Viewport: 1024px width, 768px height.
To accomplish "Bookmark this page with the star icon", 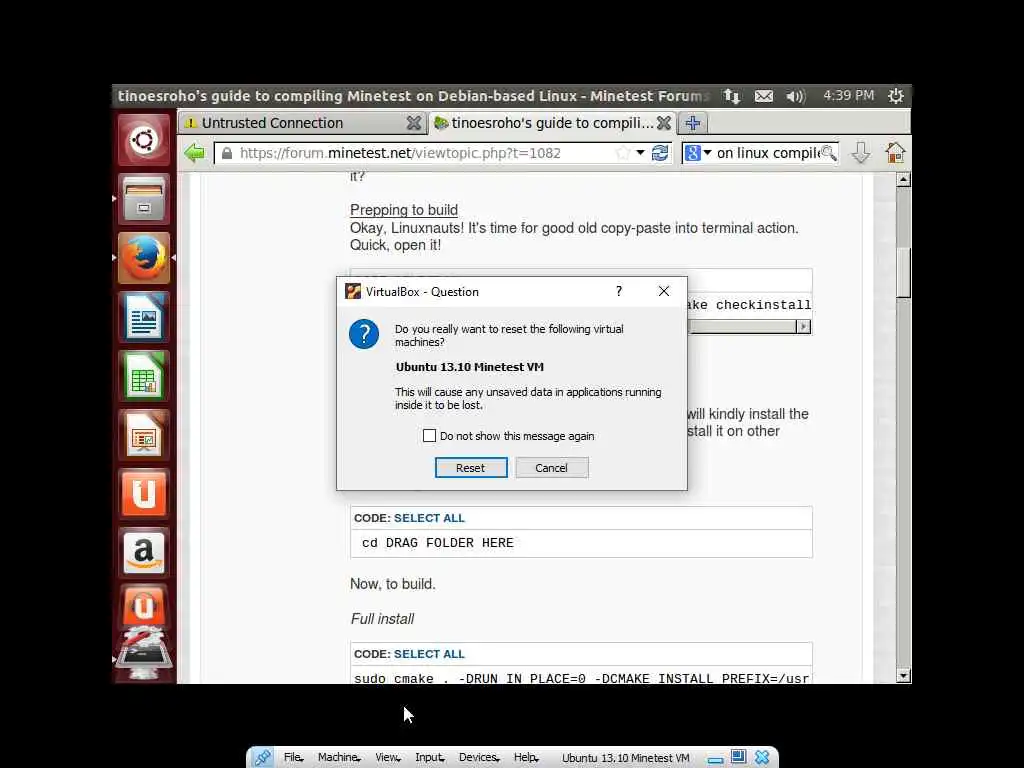I will pos(622,153).
